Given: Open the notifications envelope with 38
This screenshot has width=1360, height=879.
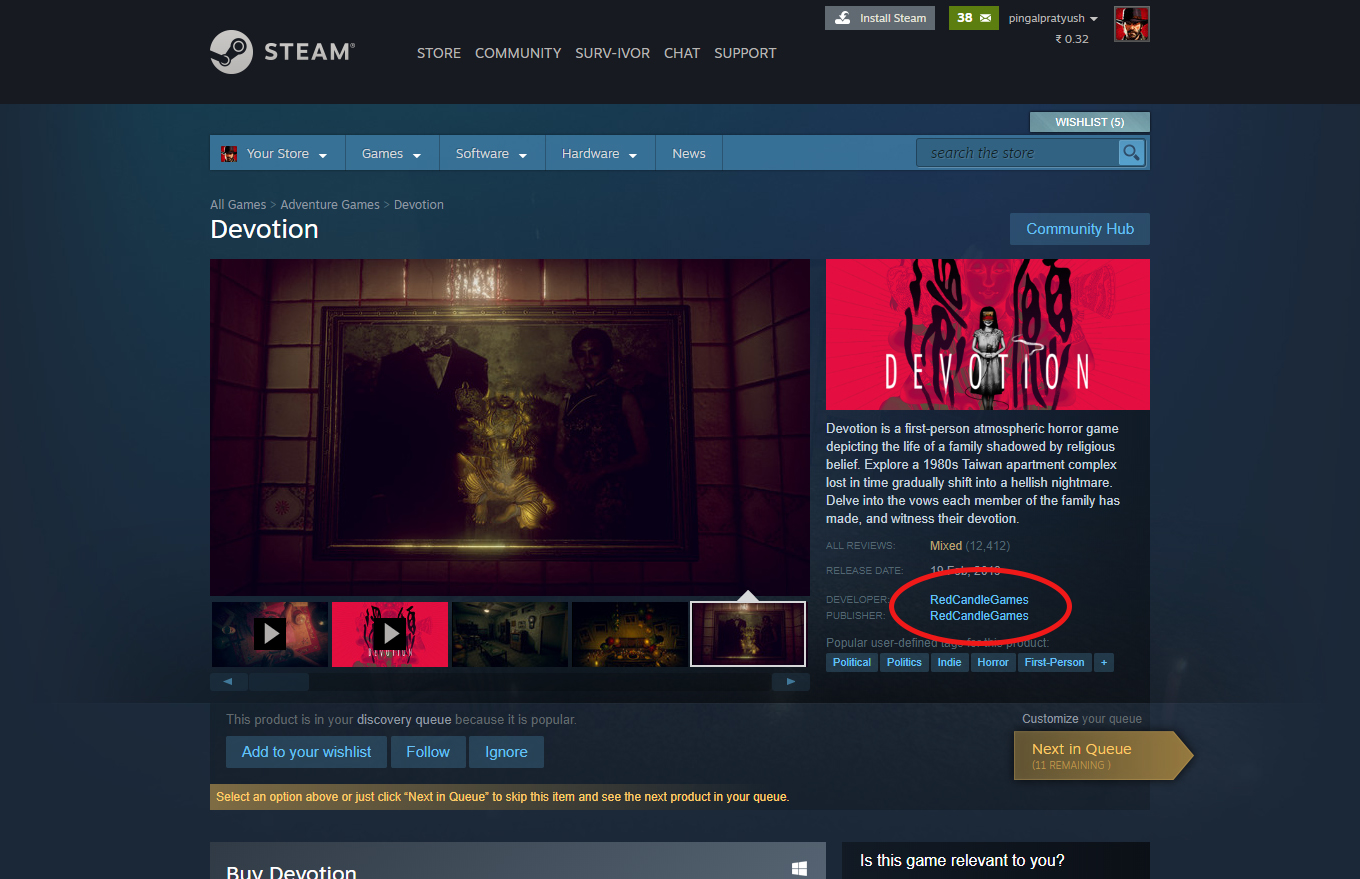Looking at the screenshot, I should 974,18.
